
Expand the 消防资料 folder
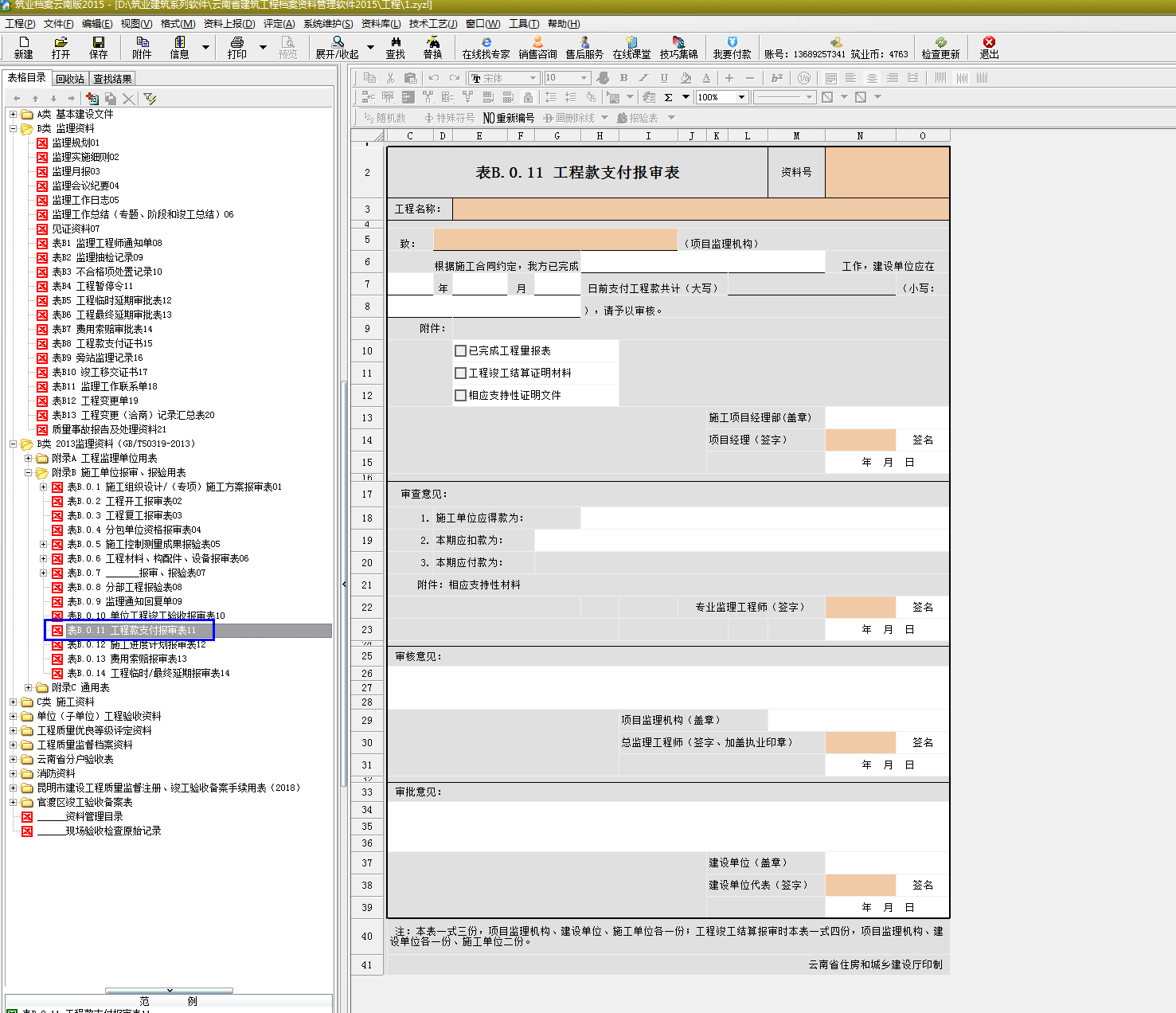click(x=13, y=773)
